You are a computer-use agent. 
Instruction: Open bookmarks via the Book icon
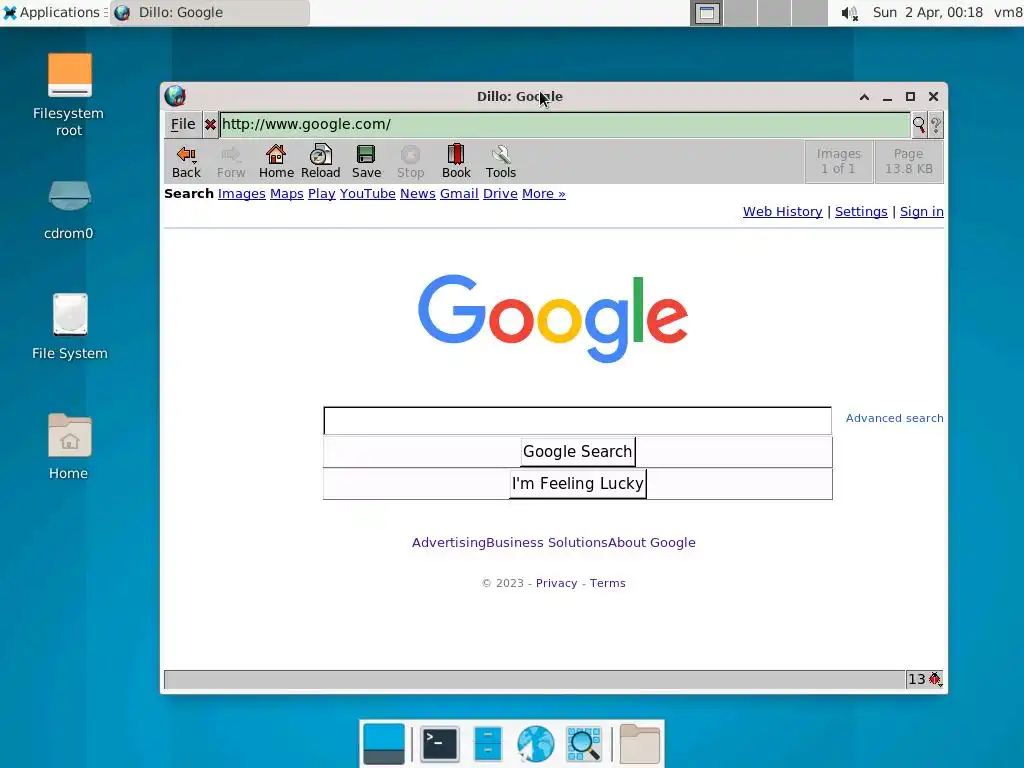[456, 161]
